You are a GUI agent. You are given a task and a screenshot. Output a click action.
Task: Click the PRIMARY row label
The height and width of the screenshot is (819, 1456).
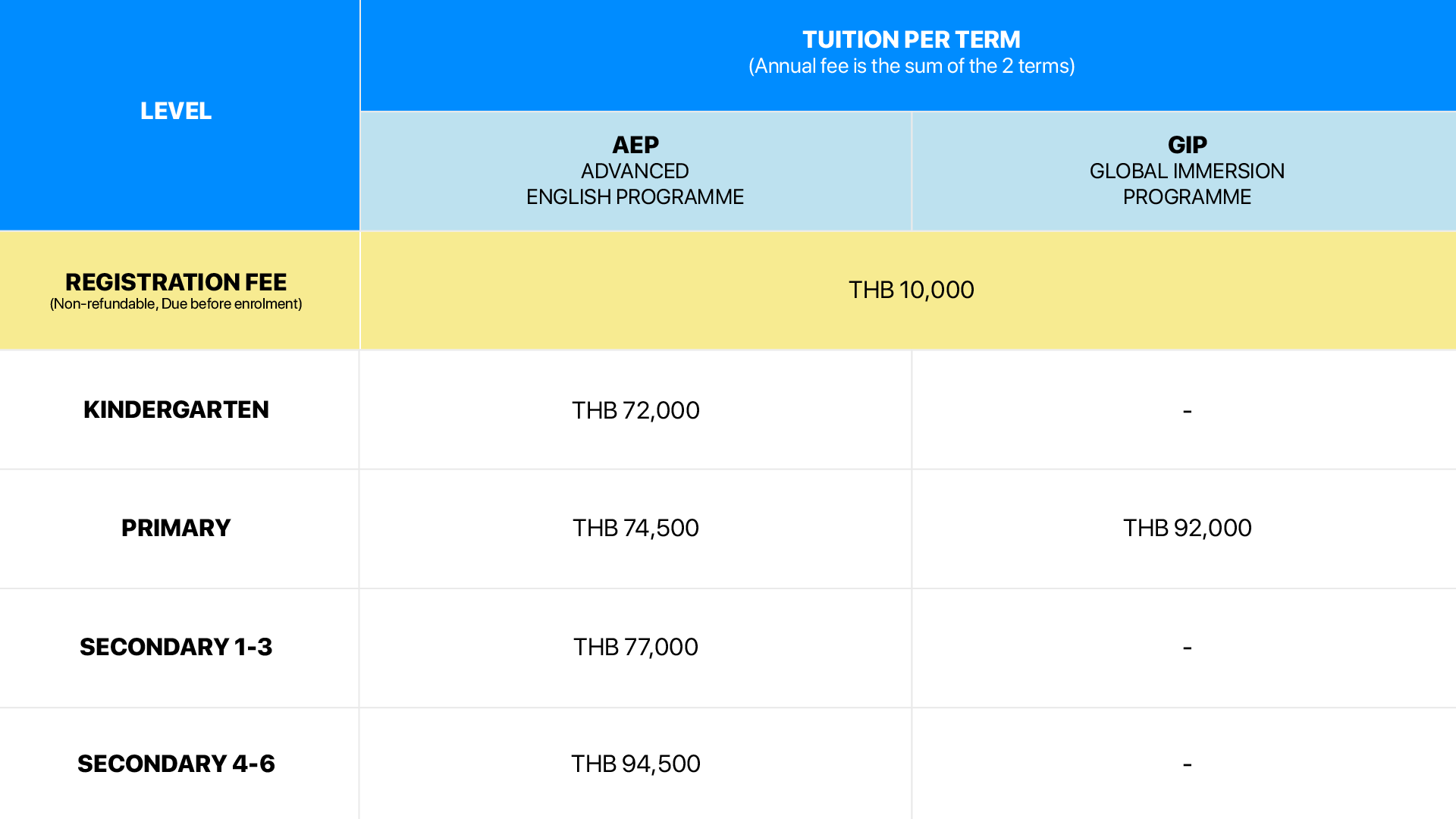176,528
